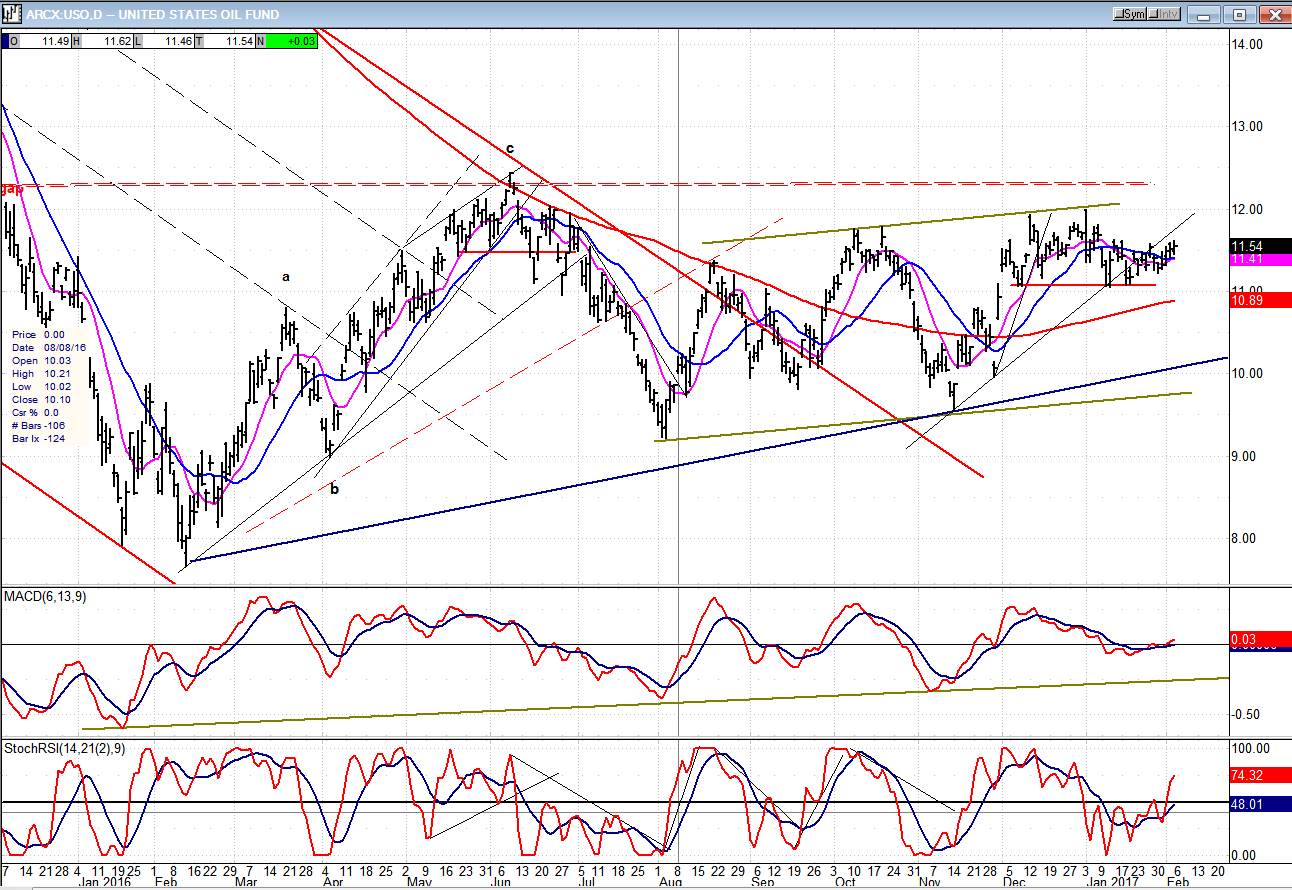Select the magenta 11.41 moving average tag
The width and height of the screenshot is (1292, 890).
click(x=1246, y=260)
